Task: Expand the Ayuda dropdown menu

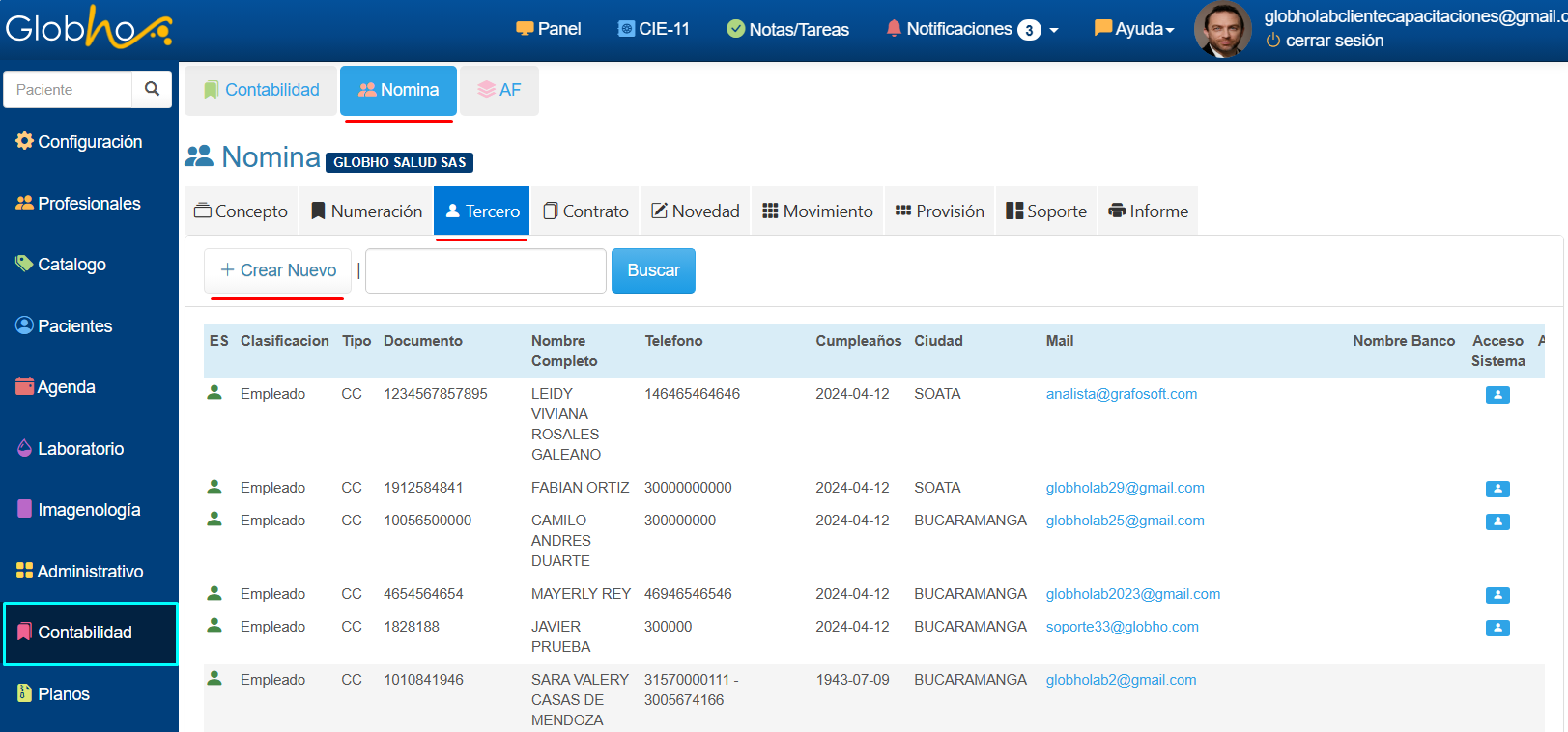Action: 1134,29
